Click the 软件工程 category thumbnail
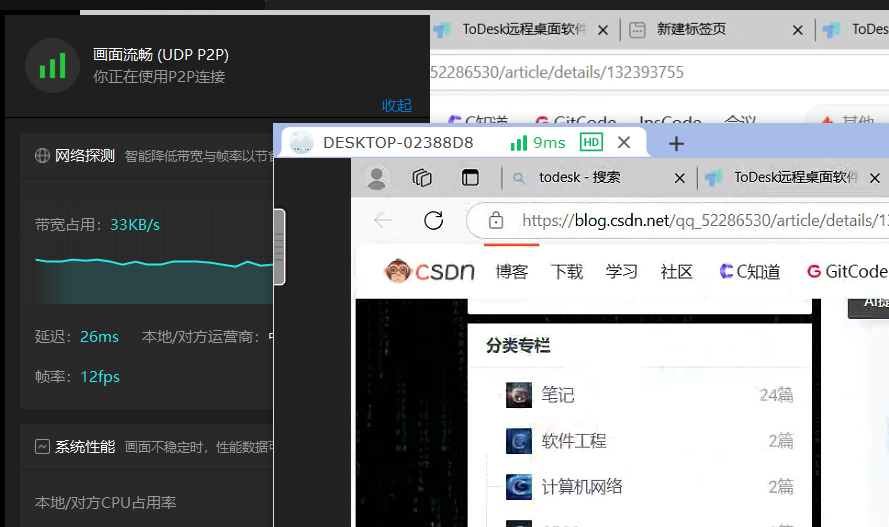Viewport: 889px width, 527px height. pos(519,441)
